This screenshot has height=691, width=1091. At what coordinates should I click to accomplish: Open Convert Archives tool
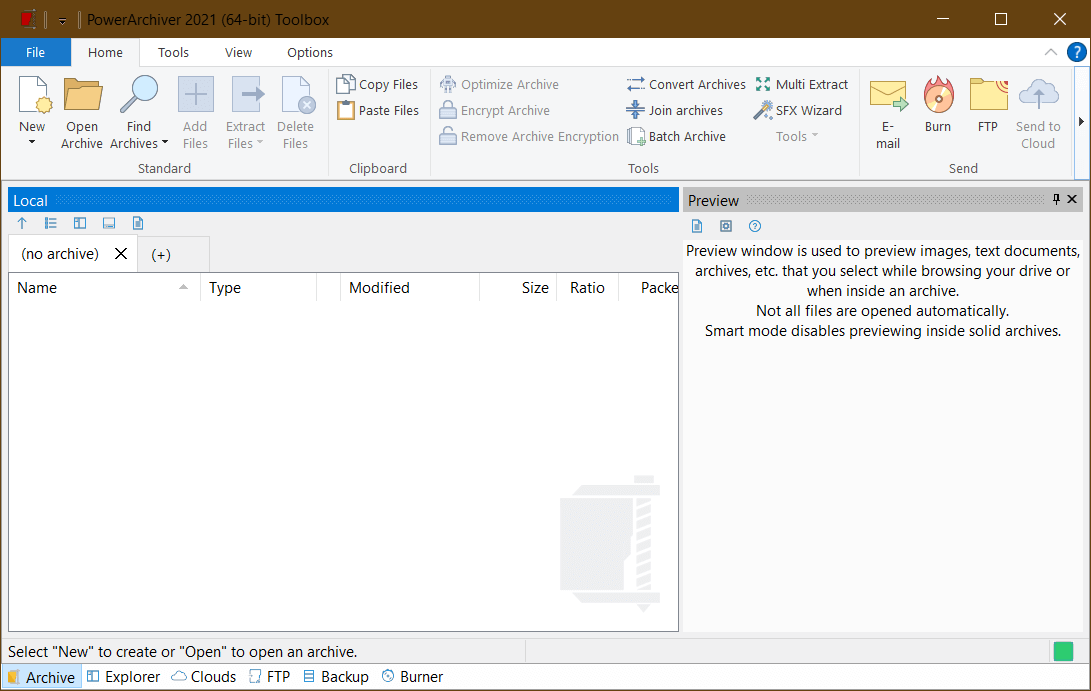coord(686,84)
